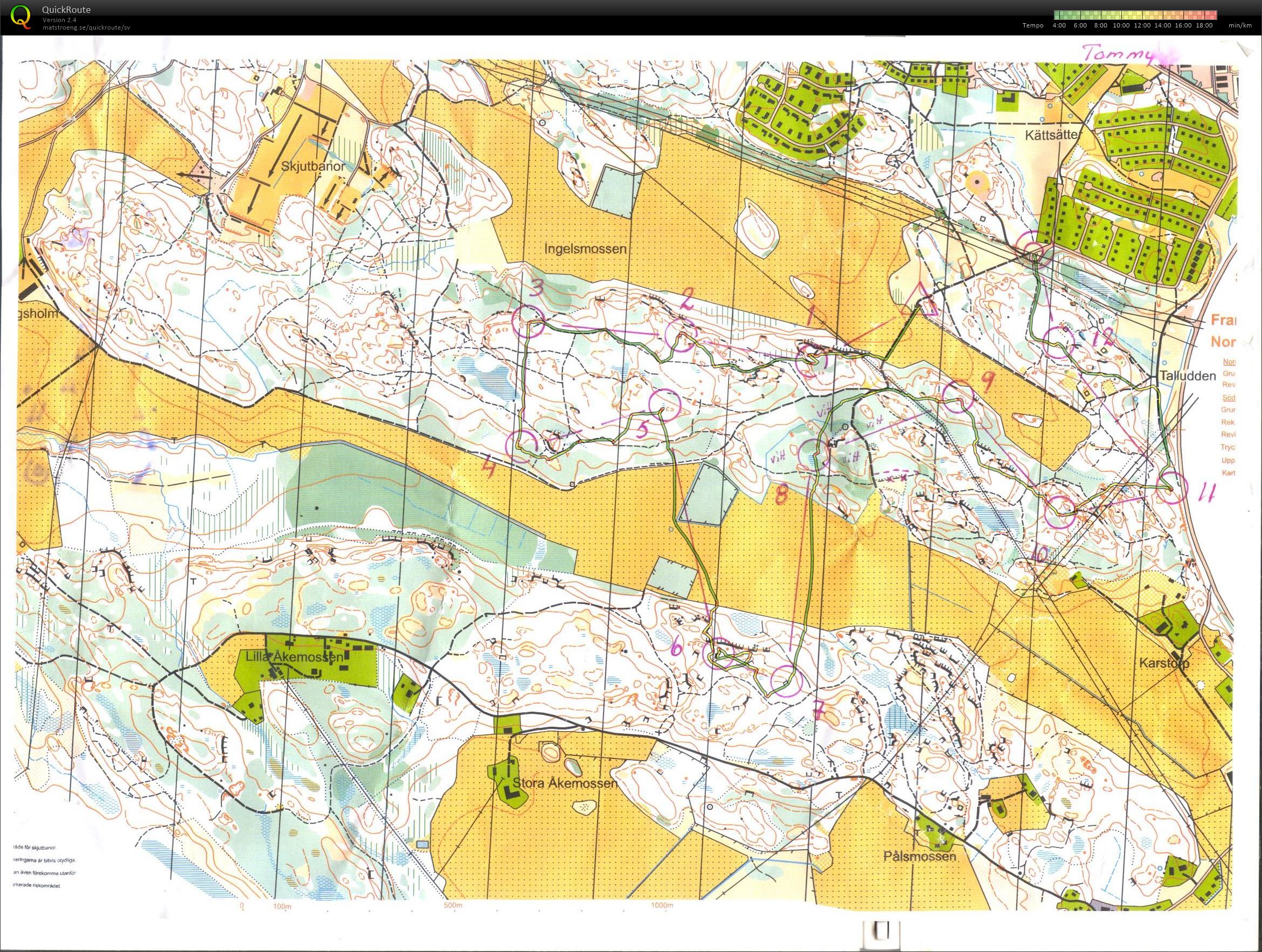
Task: Click the Skjutbanor map label
Action: 313,167
